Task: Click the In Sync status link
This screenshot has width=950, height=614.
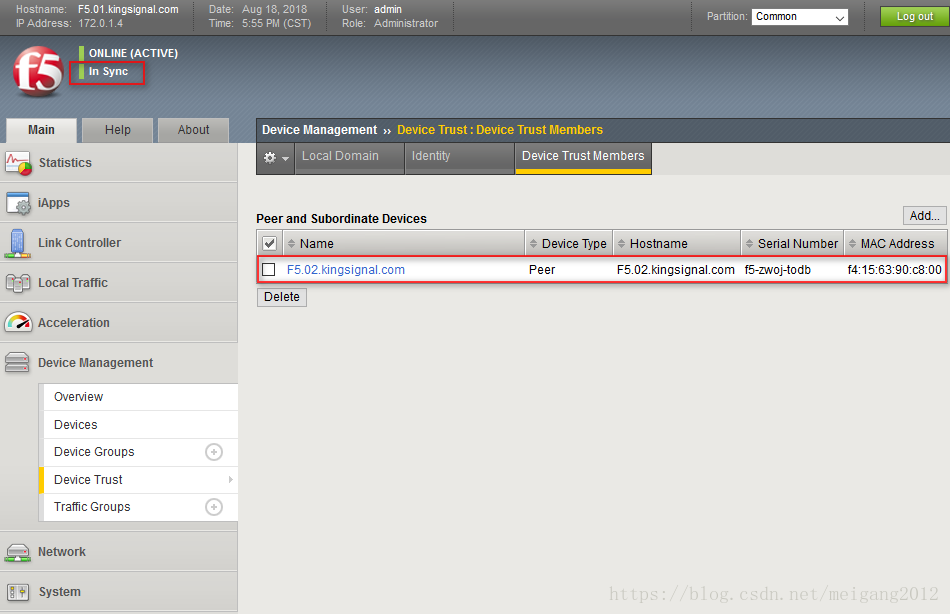Action: point(108,72)
